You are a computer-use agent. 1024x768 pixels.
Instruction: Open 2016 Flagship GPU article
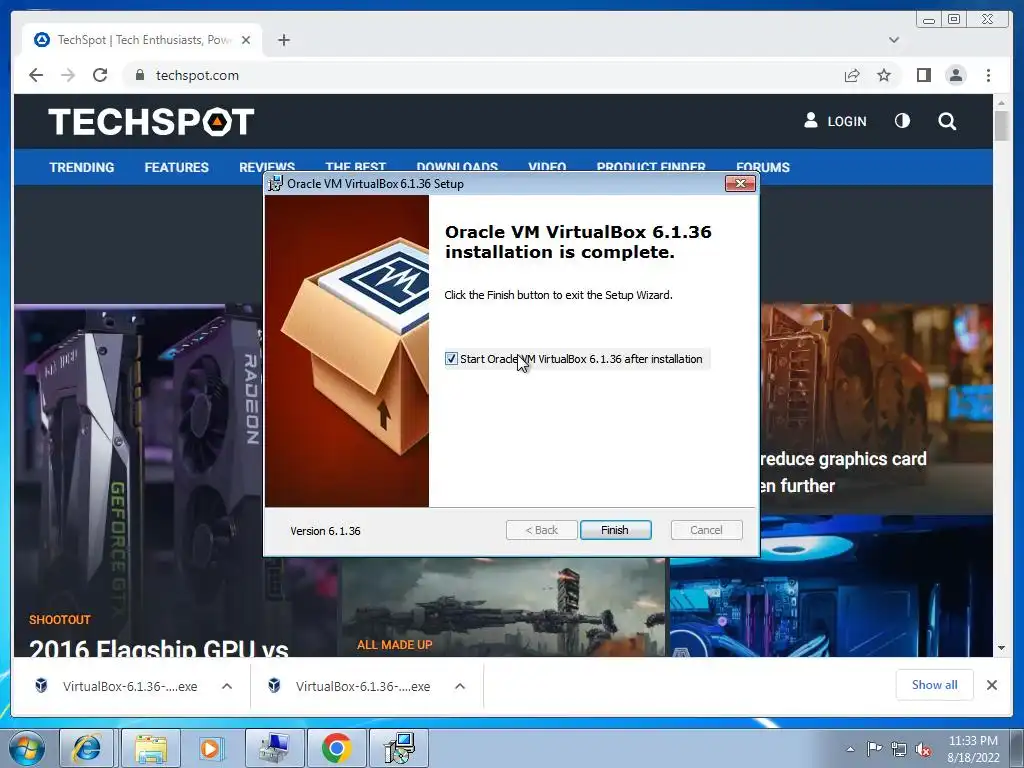(x=159, y=648)
